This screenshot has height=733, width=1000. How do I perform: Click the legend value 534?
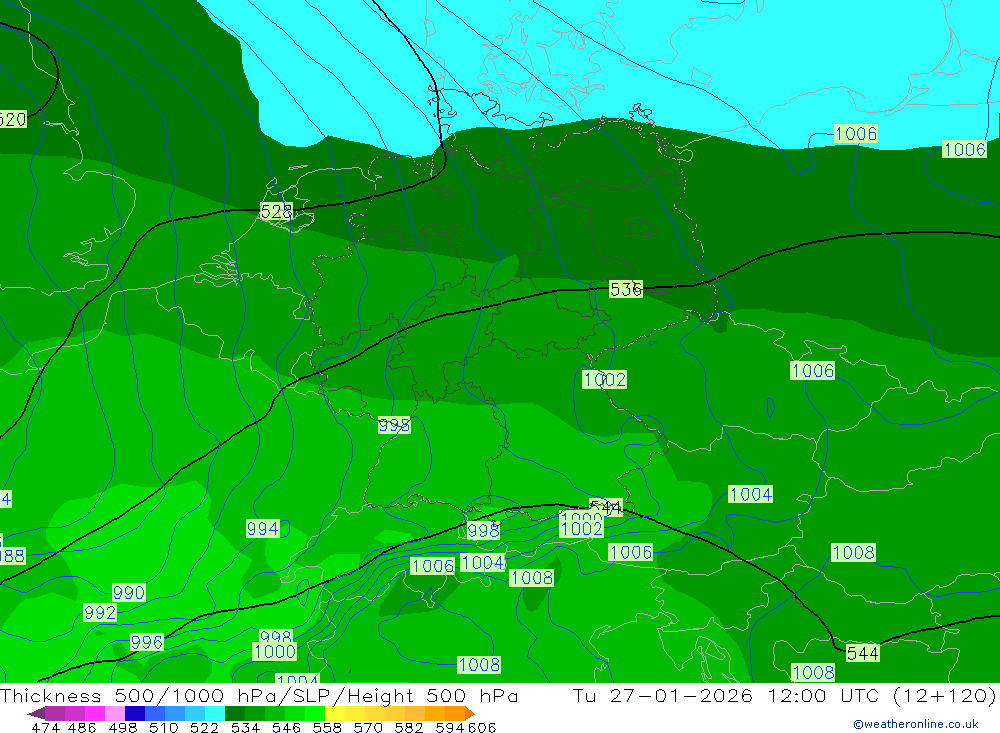coord(245,727)
